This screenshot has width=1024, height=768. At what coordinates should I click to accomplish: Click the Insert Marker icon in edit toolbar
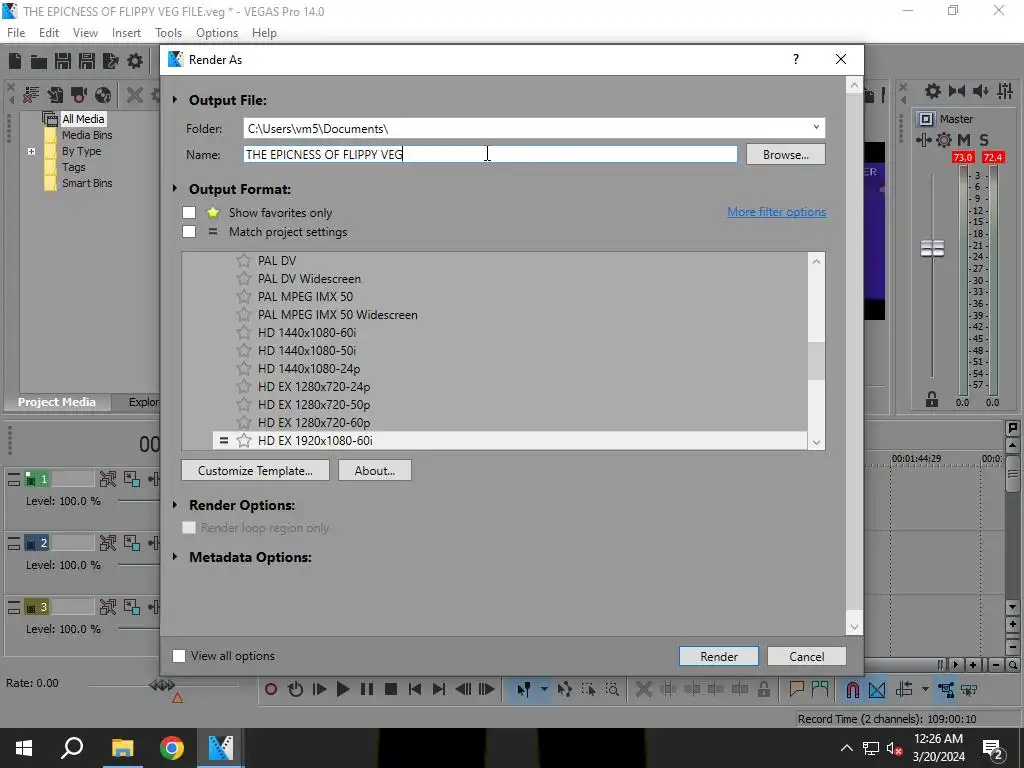796,689
